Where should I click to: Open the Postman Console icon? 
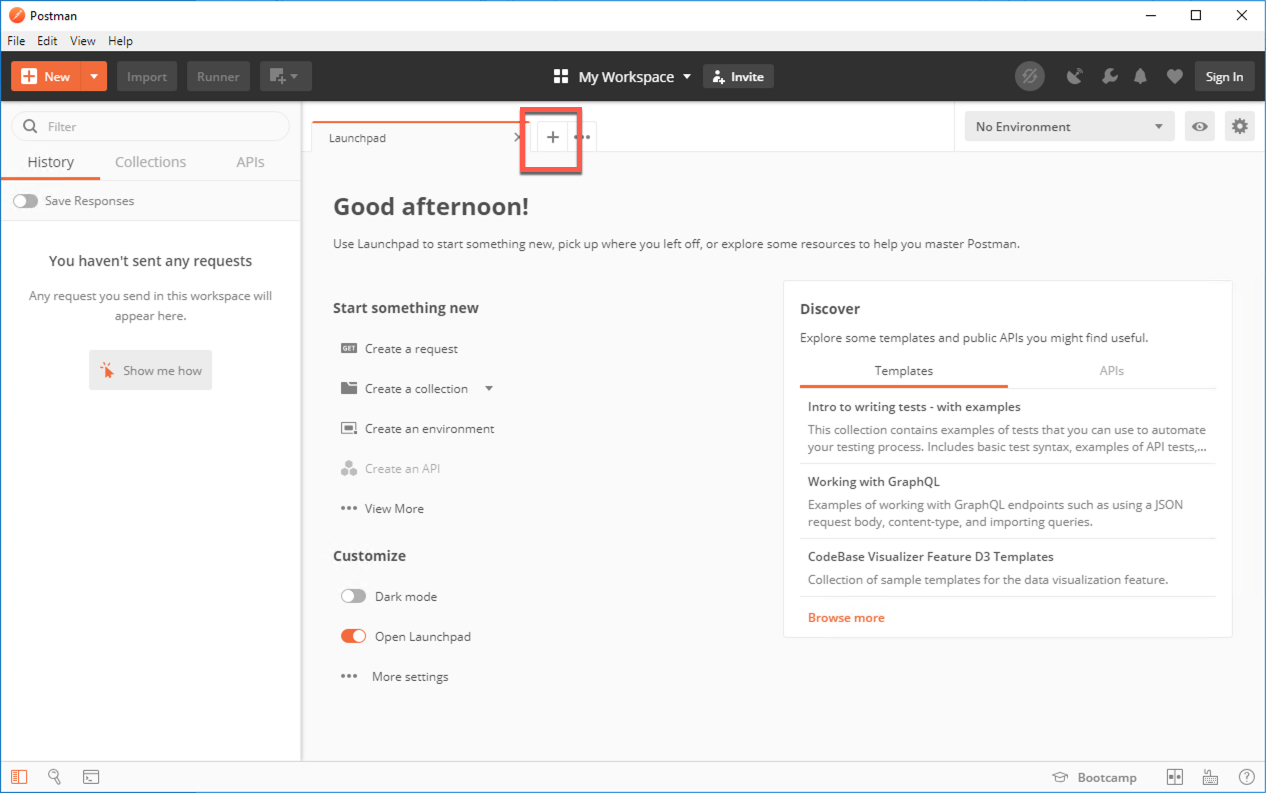tap(90, 777)
